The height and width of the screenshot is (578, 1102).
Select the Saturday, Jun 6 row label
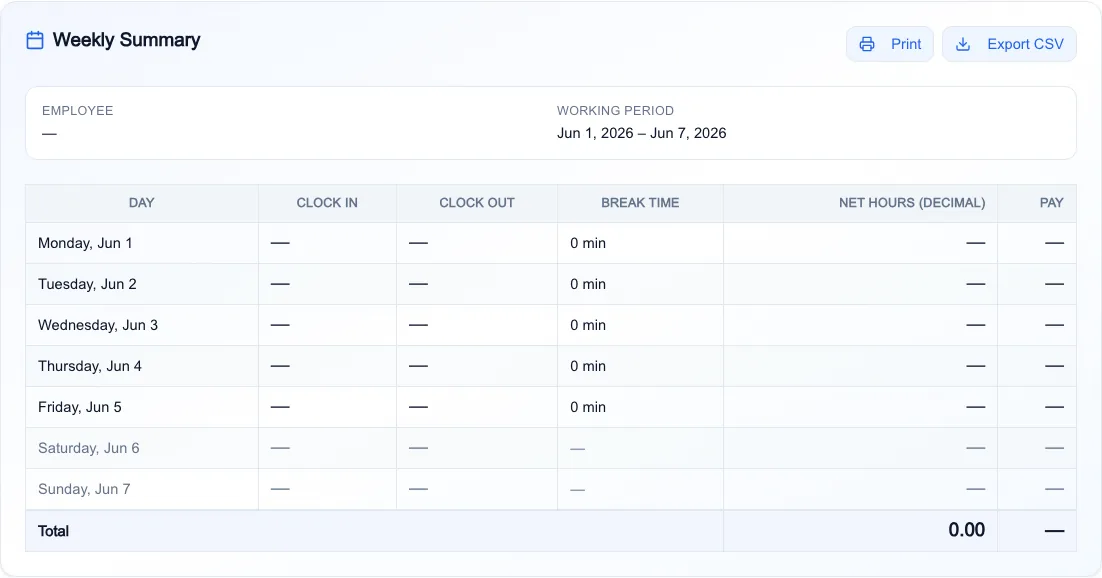(x=89, y=448)
